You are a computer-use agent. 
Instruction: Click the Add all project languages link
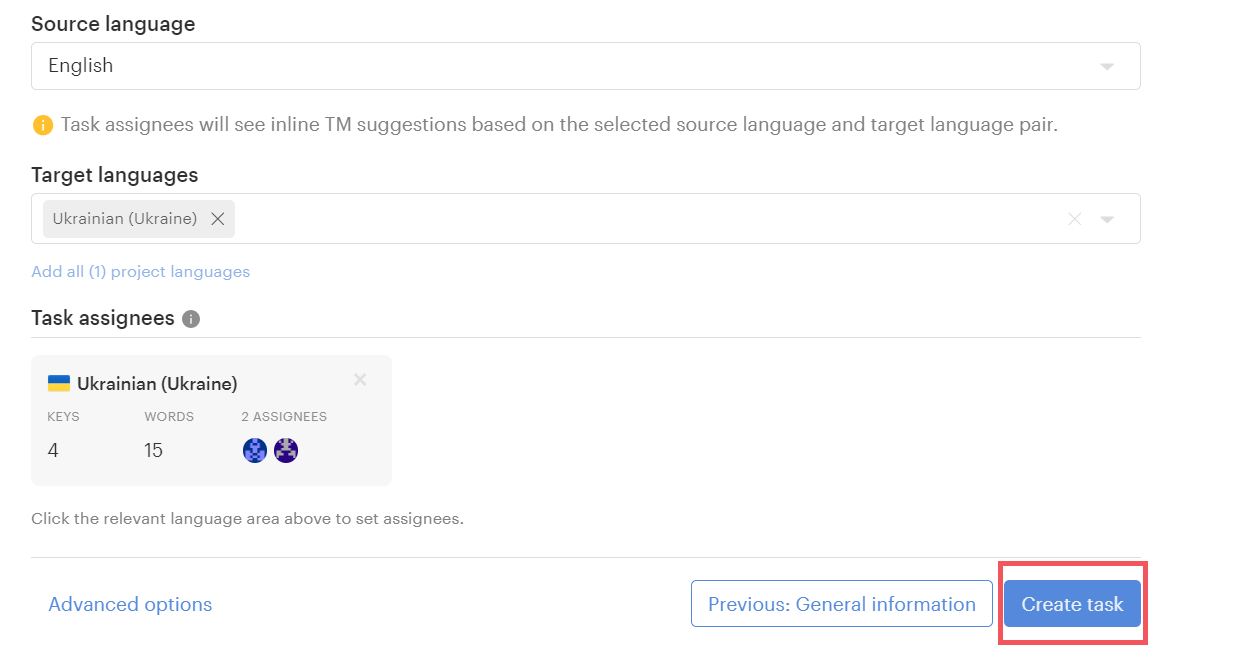pyautogui.click(x=140, y=272)
